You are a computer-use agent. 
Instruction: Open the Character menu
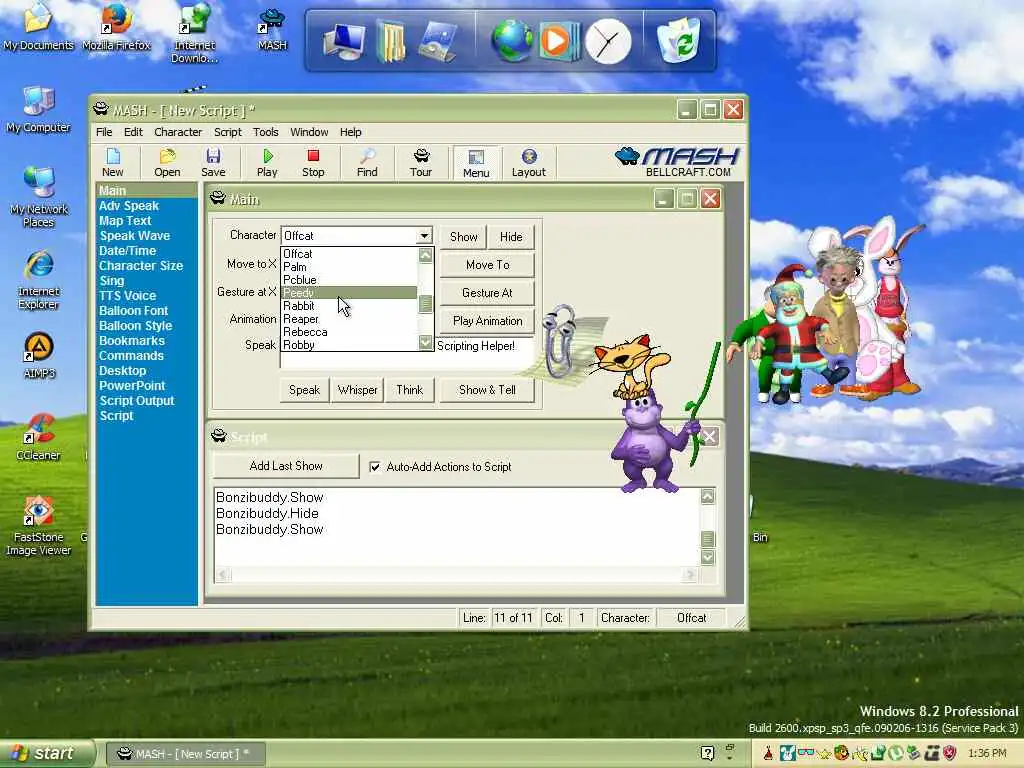(x=178, y=132)
